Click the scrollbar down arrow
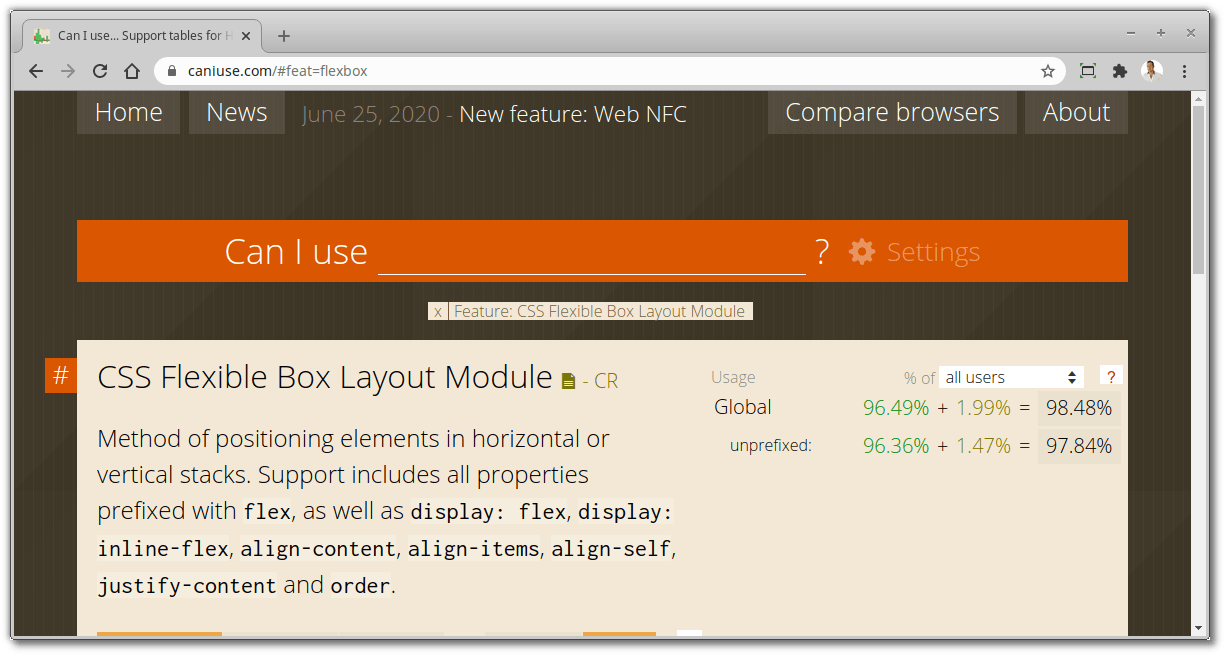This screenshot has width=1226, height=656. pyautogui.click(x=1199, y=628)
